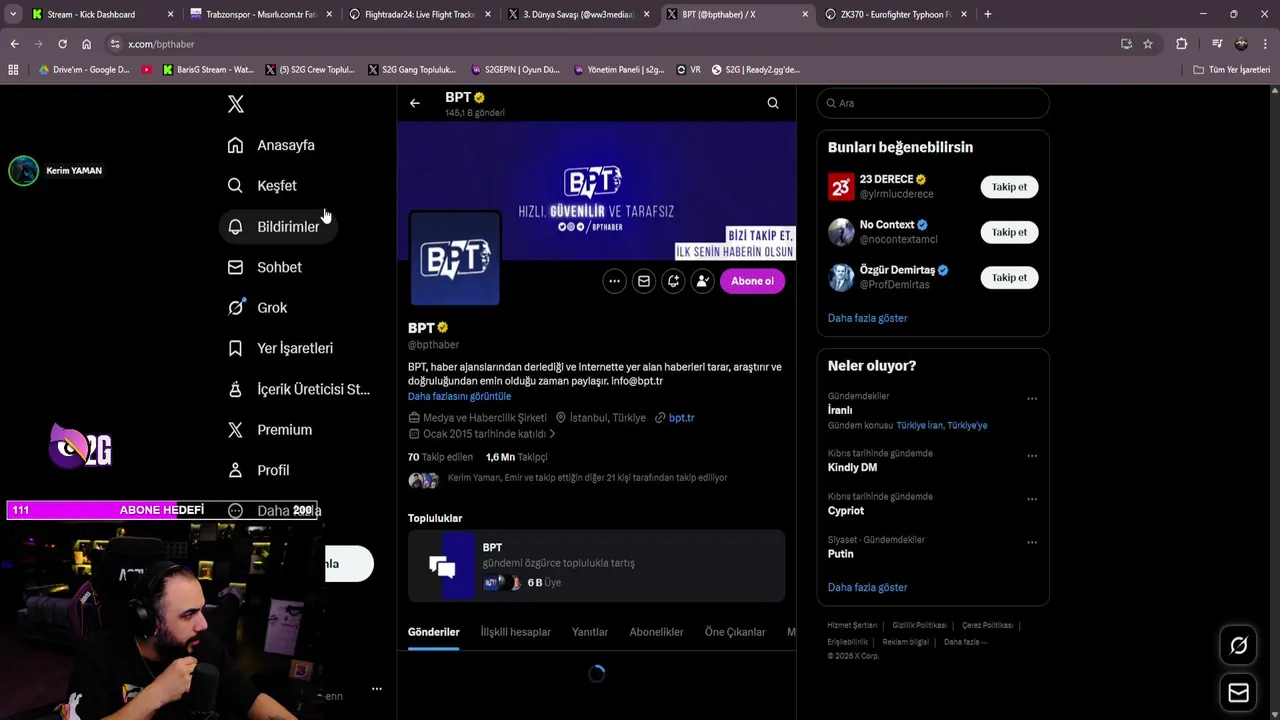This screenshot has width=1280, height=720.
Task: Open Anasayfa home in sidebar
Action: point(271,145)
